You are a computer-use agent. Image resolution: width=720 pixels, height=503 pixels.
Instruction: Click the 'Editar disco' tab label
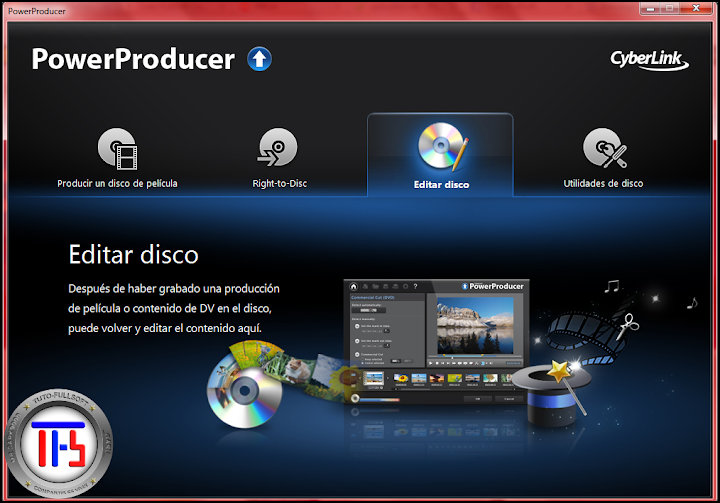pos(441,185)
